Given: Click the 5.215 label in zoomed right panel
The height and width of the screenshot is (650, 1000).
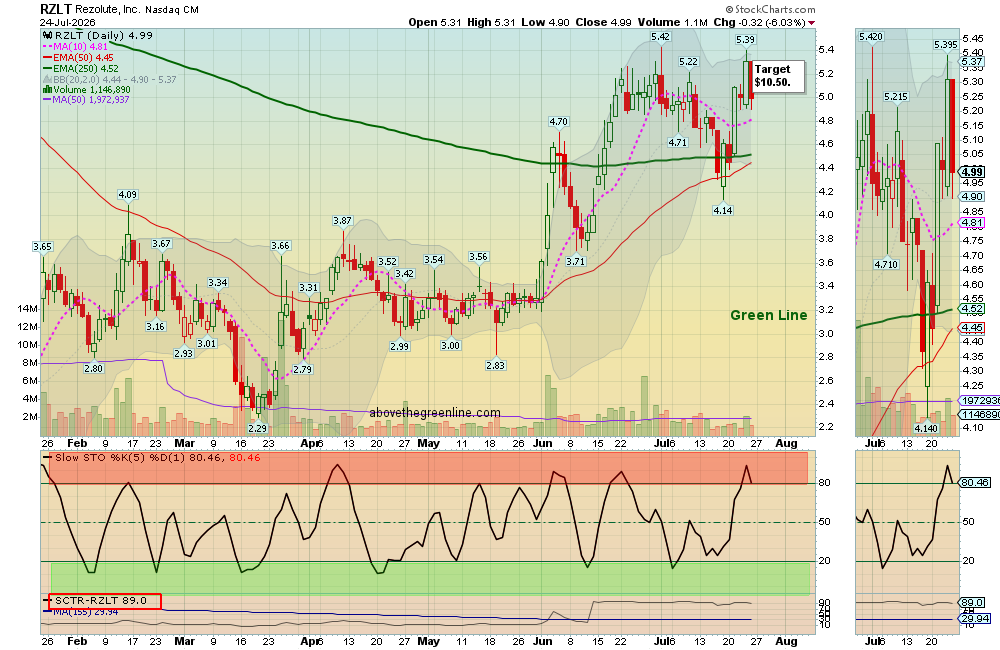Looking at the screenshot, I should coord(895,97).
